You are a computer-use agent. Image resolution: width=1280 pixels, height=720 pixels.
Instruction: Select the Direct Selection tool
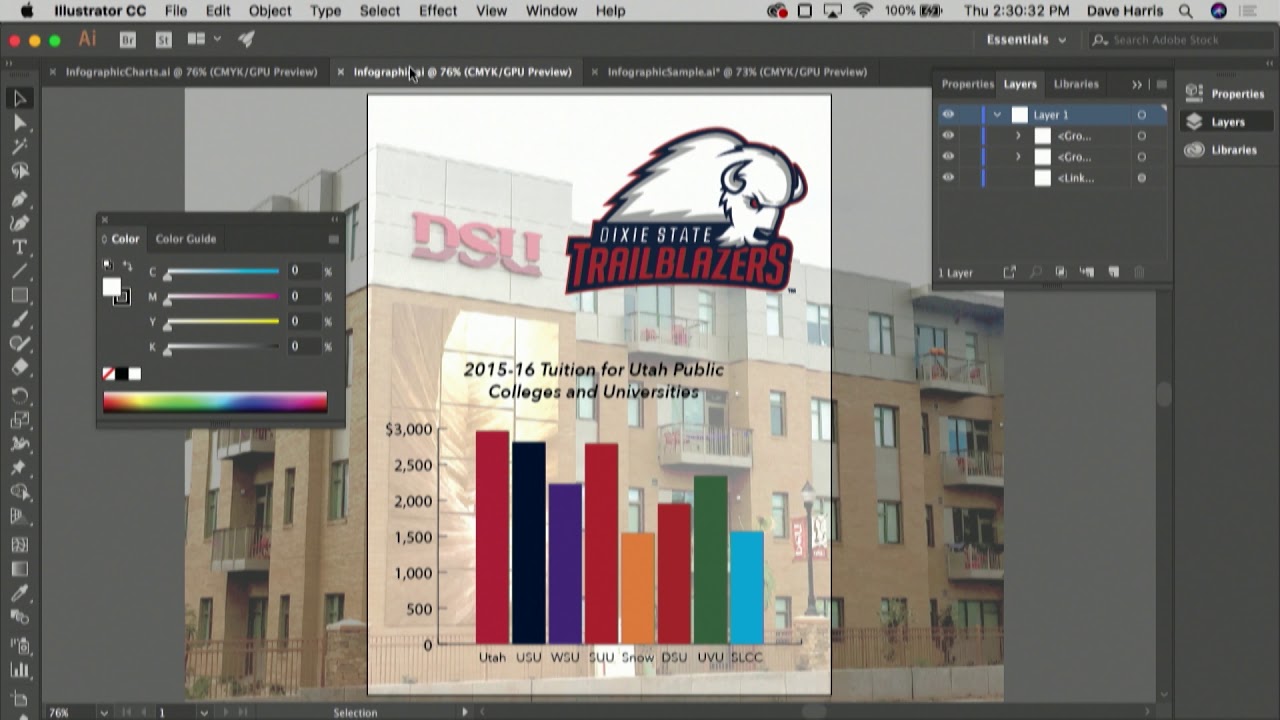[x=20, y=123]
